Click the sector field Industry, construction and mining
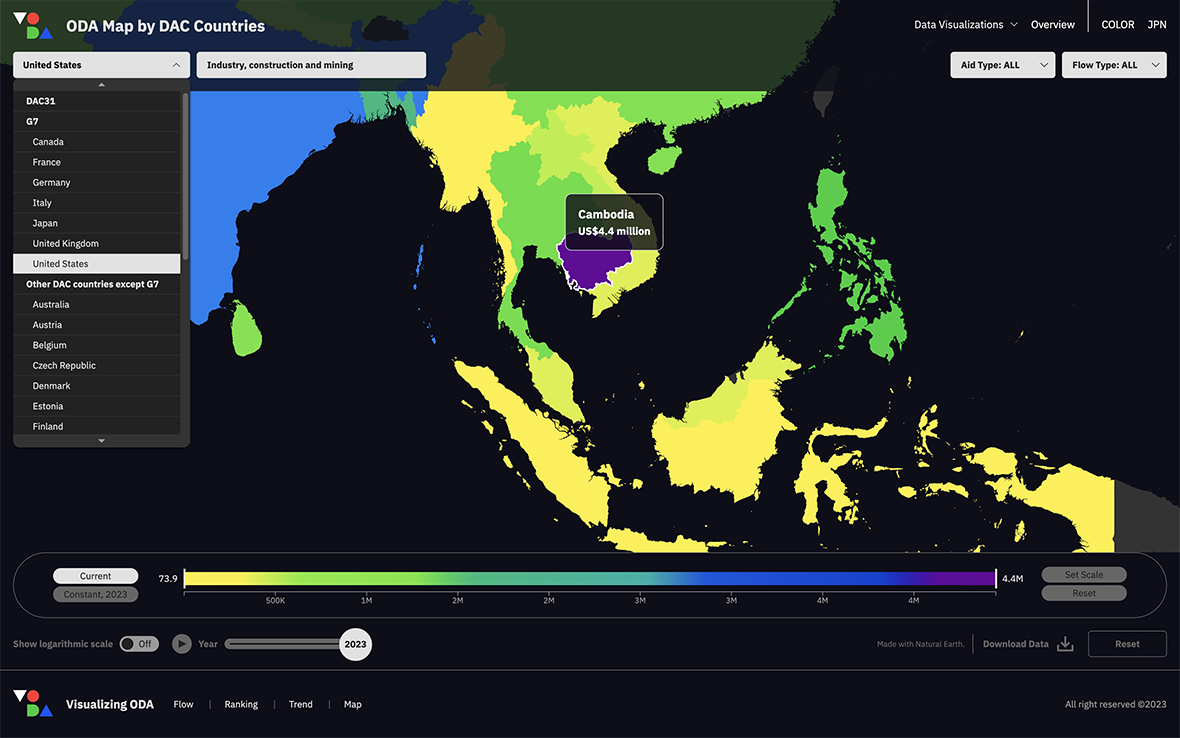 (x=311, y=65)
